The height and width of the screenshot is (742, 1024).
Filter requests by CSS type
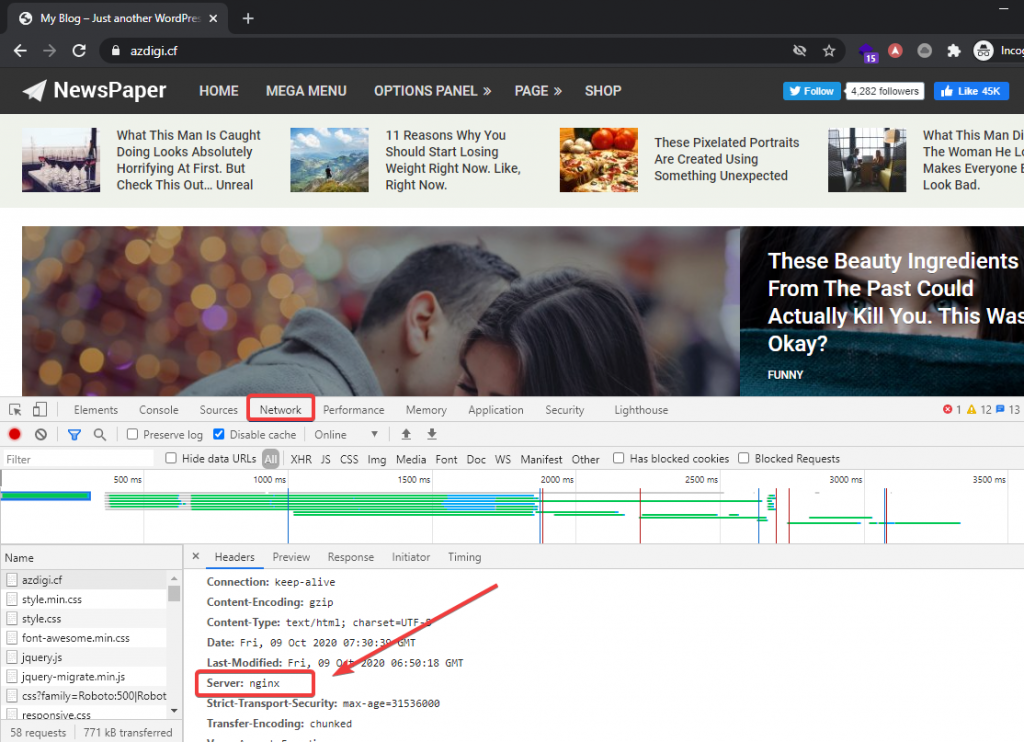click(x=349, y=459)
